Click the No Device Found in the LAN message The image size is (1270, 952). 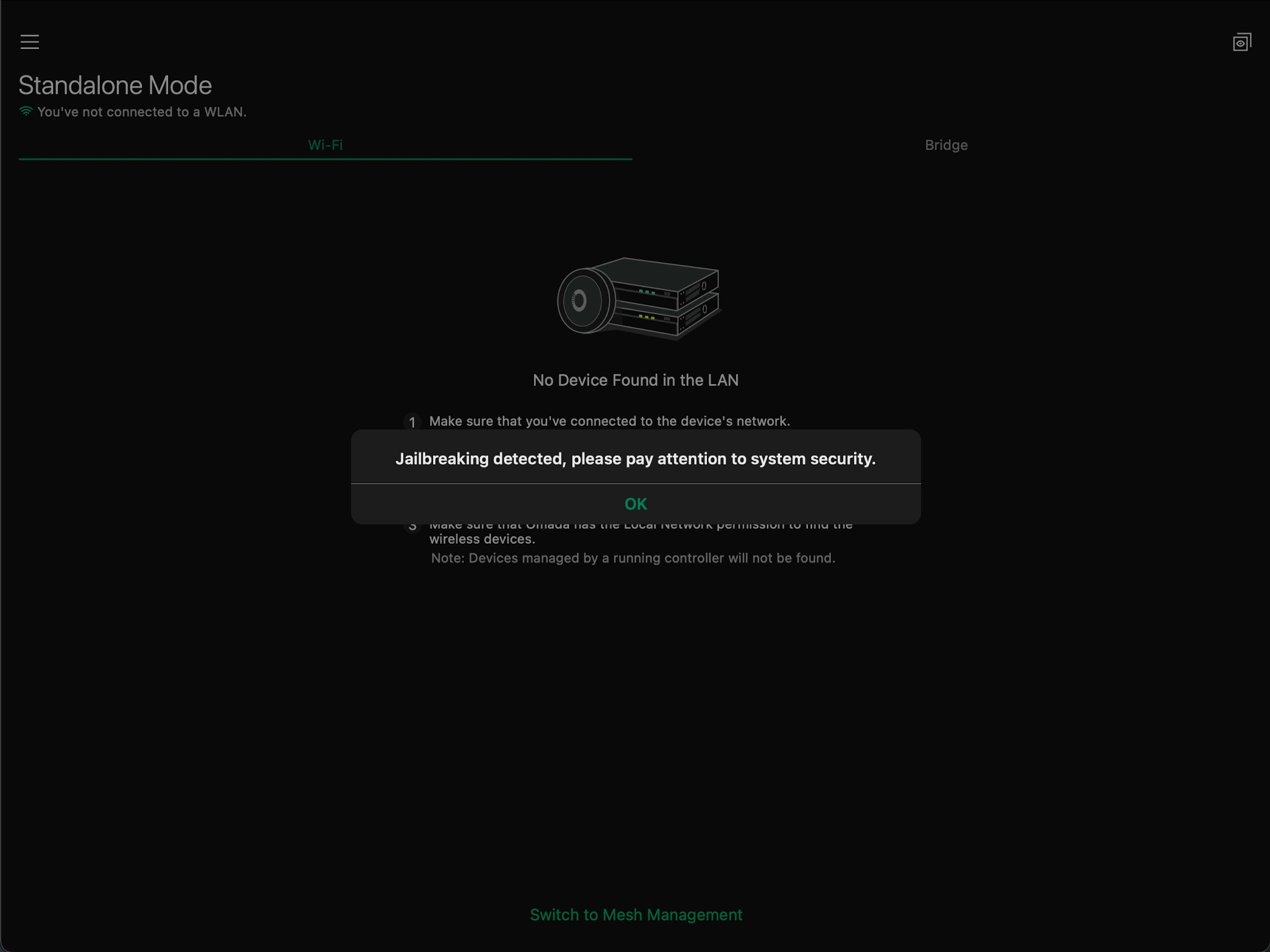point(635,380)
